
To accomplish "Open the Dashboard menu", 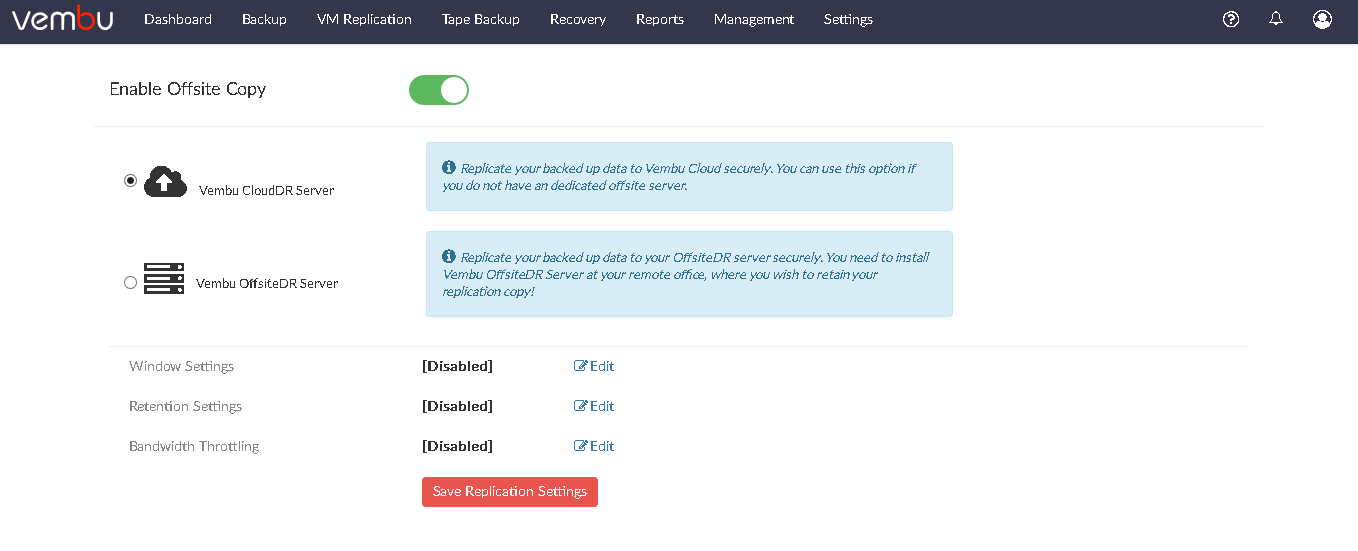I will (x=178, y=19).
